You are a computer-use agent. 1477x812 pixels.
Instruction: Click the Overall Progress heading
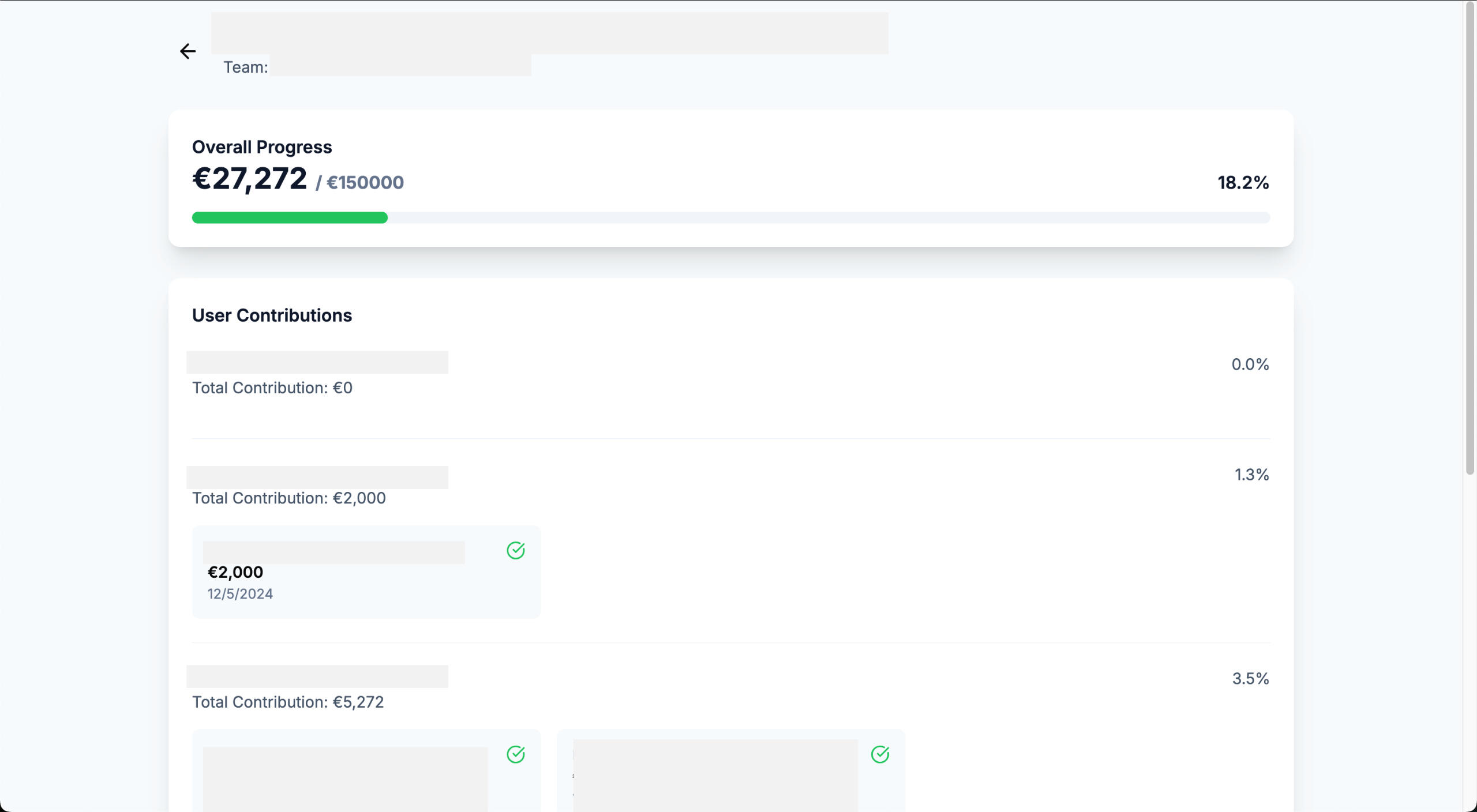(x=262, y=147)
